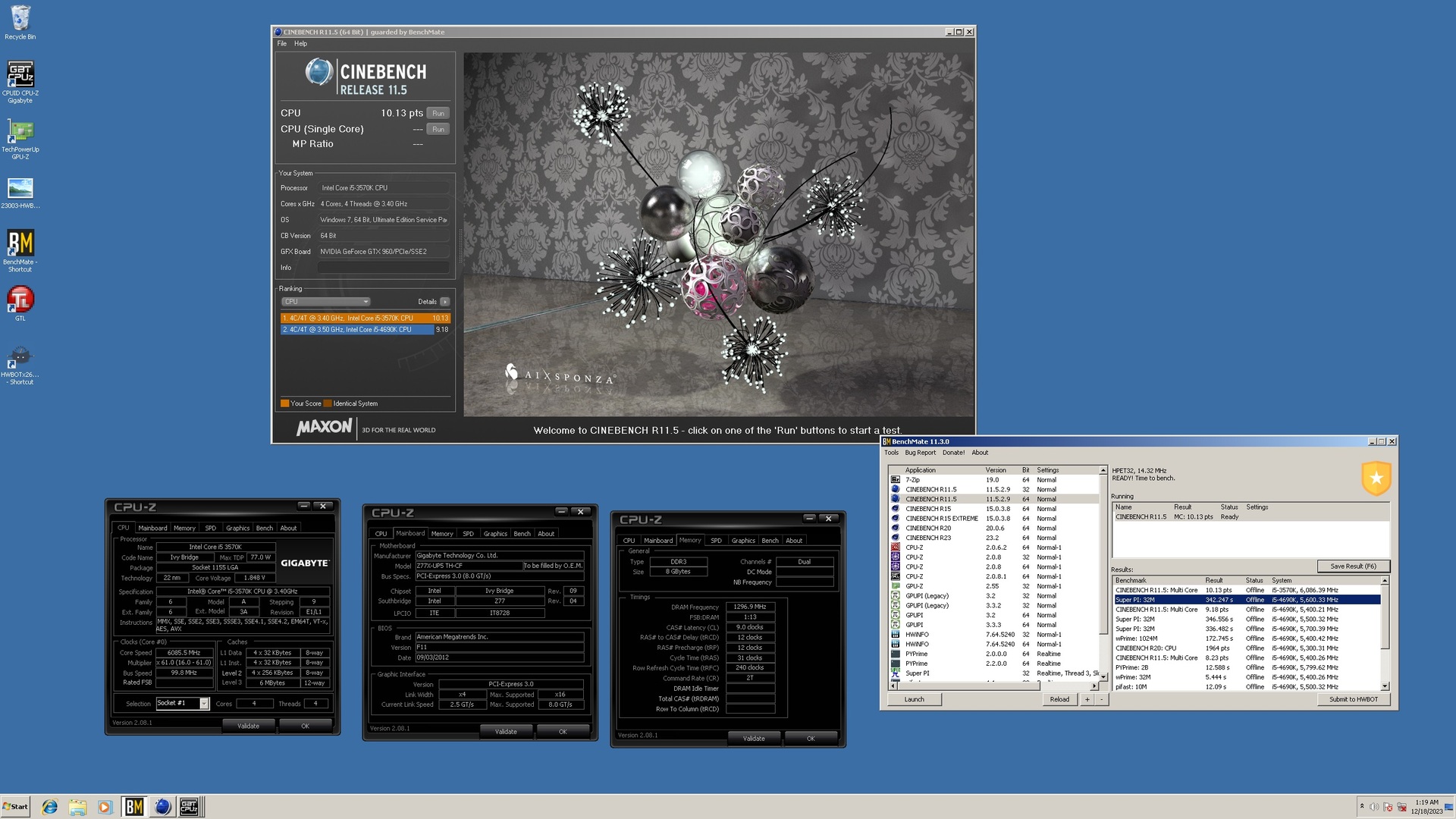Viewport: 1456px width, 819px height.
Task: Switch to Bench tab in CPU-Z Mainboard window
Action: pyautogui.click(x=522, y=534)
